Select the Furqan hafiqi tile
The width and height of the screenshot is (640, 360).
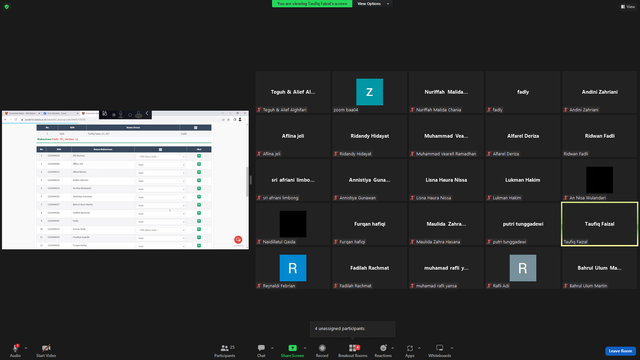click(369, 224)
